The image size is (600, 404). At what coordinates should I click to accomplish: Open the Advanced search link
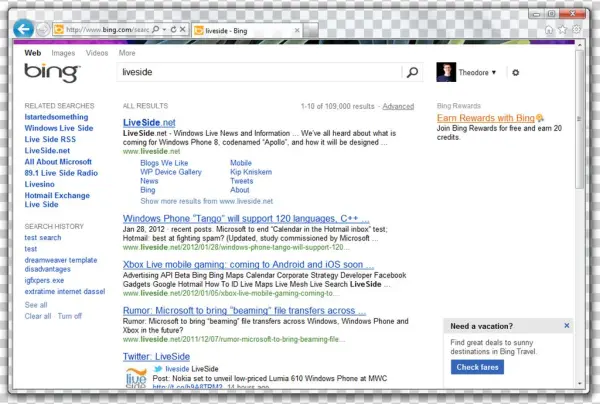(x=398, y=106)
